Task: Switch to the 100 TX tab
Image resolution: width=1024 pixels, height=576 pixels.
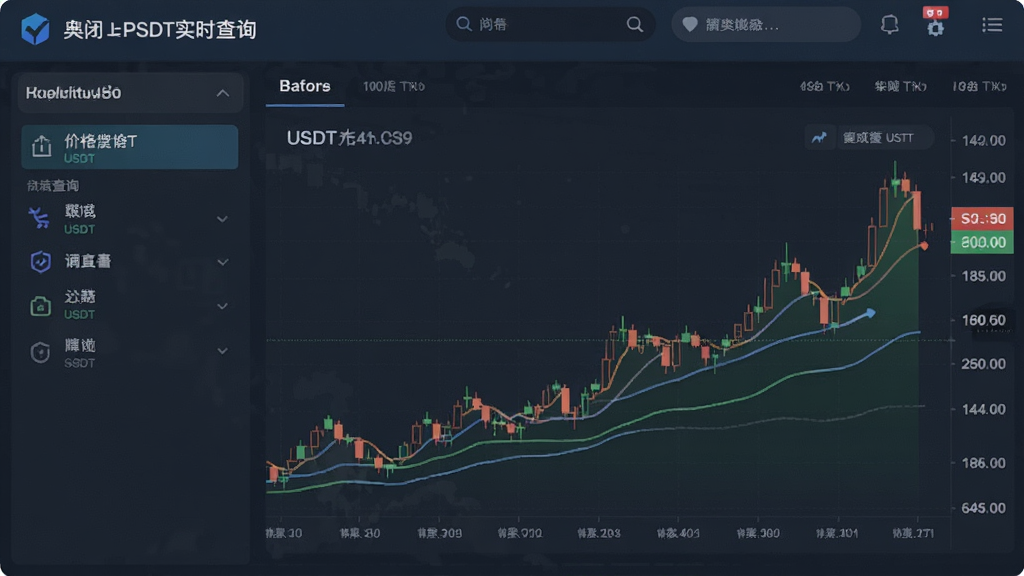Action: tap(394, 86)
